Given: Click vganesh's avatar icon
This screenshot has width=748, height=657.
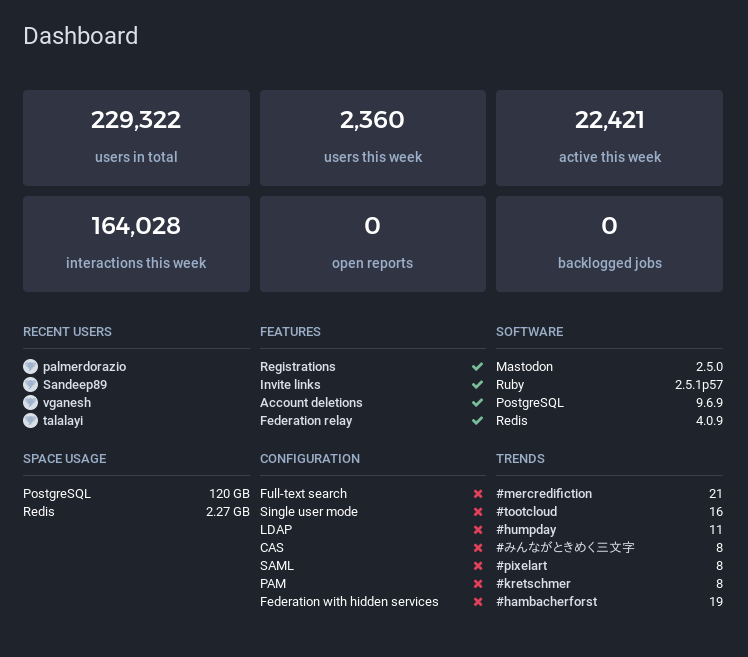Looking at the screenshot, I should [x=31, y=403].
